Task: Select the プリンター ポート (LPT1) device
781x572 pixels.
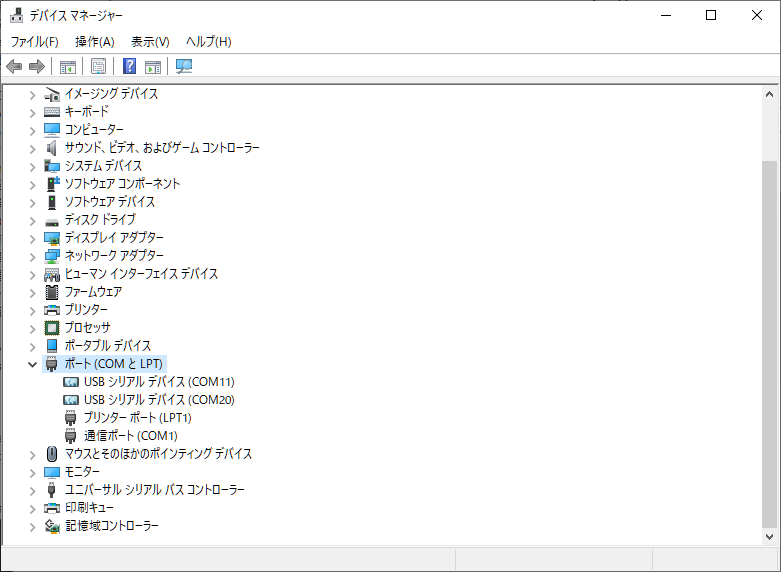Action: point(137,417)
